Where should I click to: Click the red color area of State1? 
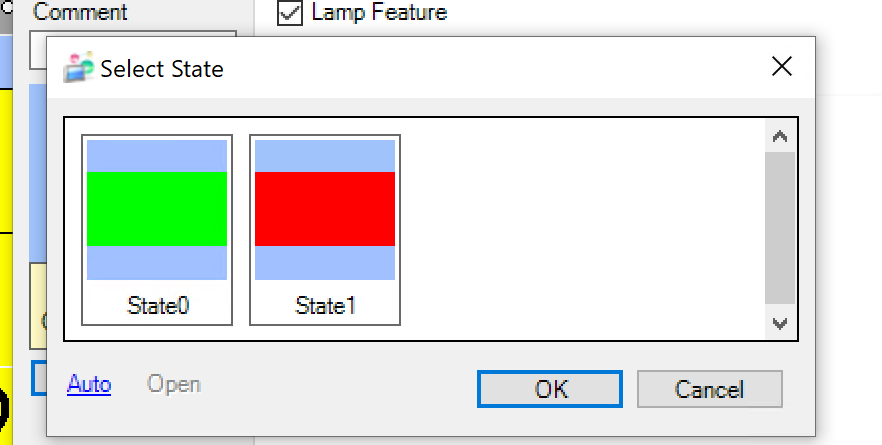[x=325, y=208]
